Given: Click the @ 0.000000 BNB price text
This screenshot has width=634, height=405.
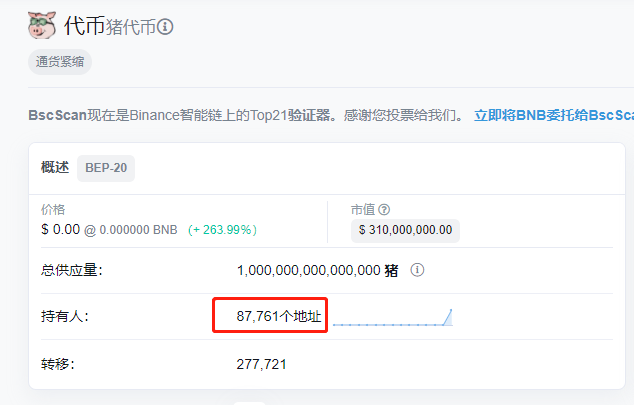Looking at the screenshot, I should coord(131,230).
